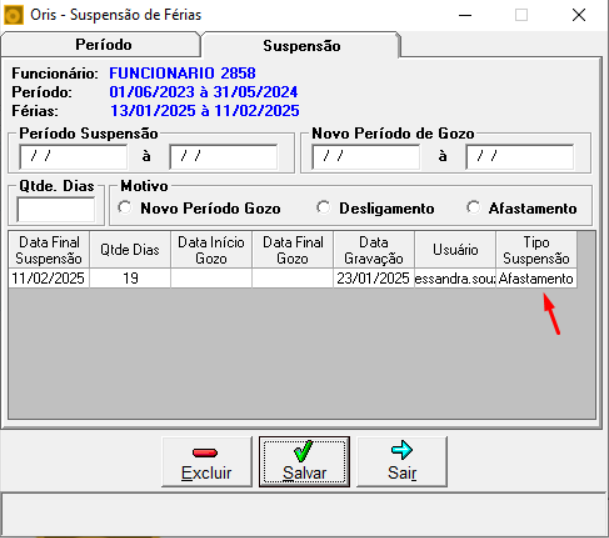Click the Qtde Dias column header

tap(130, 250)
